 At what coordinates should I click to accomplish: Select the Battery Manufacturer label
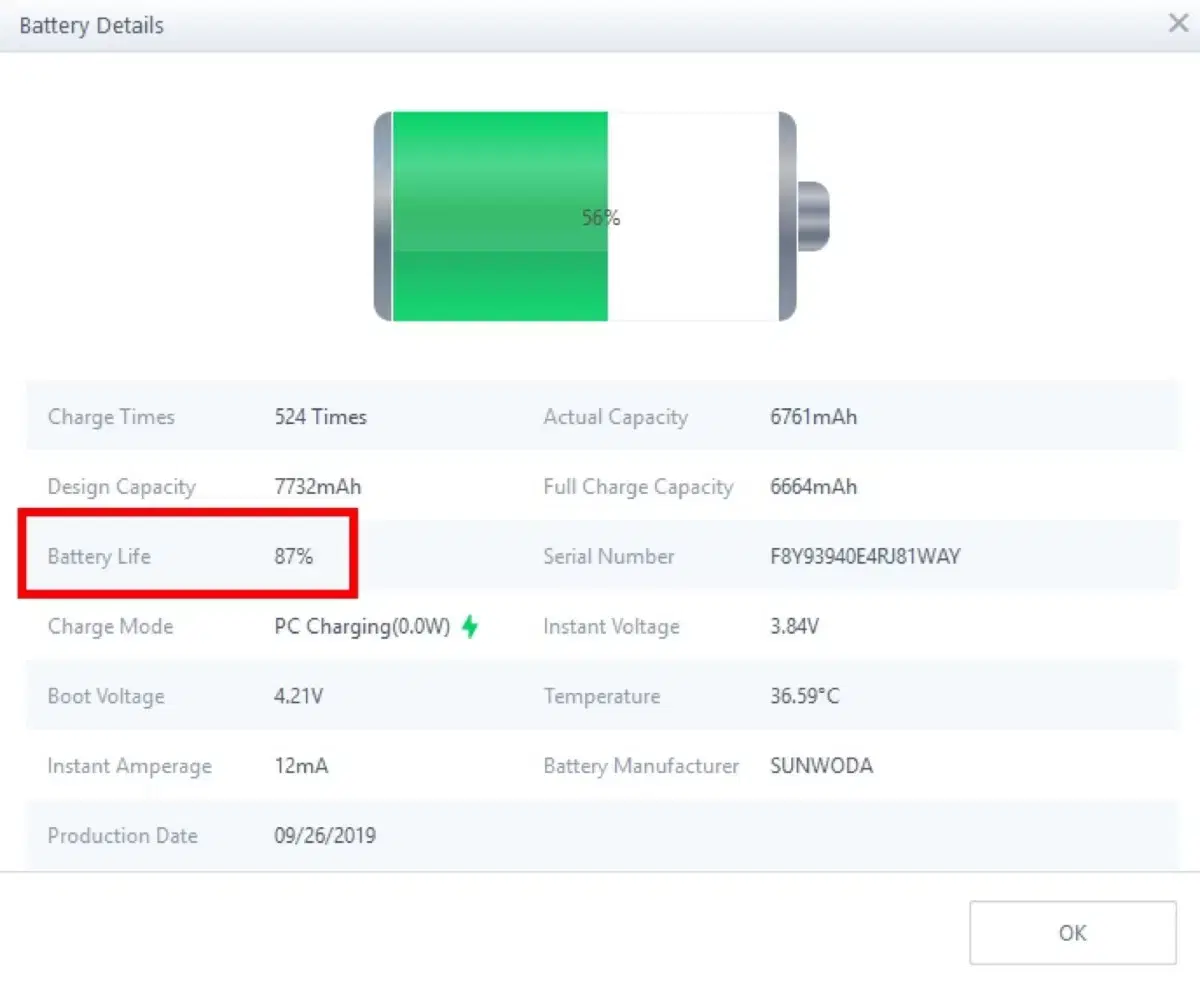coord(641,767)
